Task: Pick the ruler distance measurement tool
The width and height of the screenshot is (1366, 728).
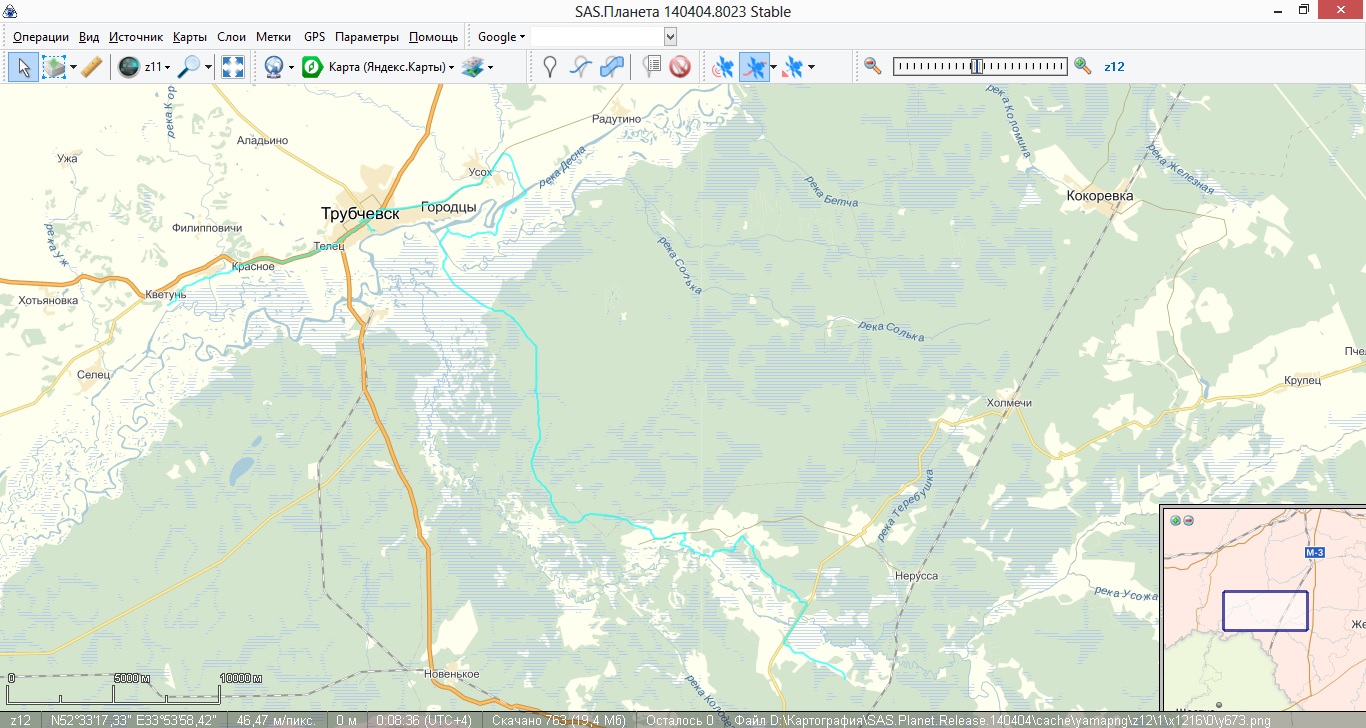Action: (x=92, y=67)
